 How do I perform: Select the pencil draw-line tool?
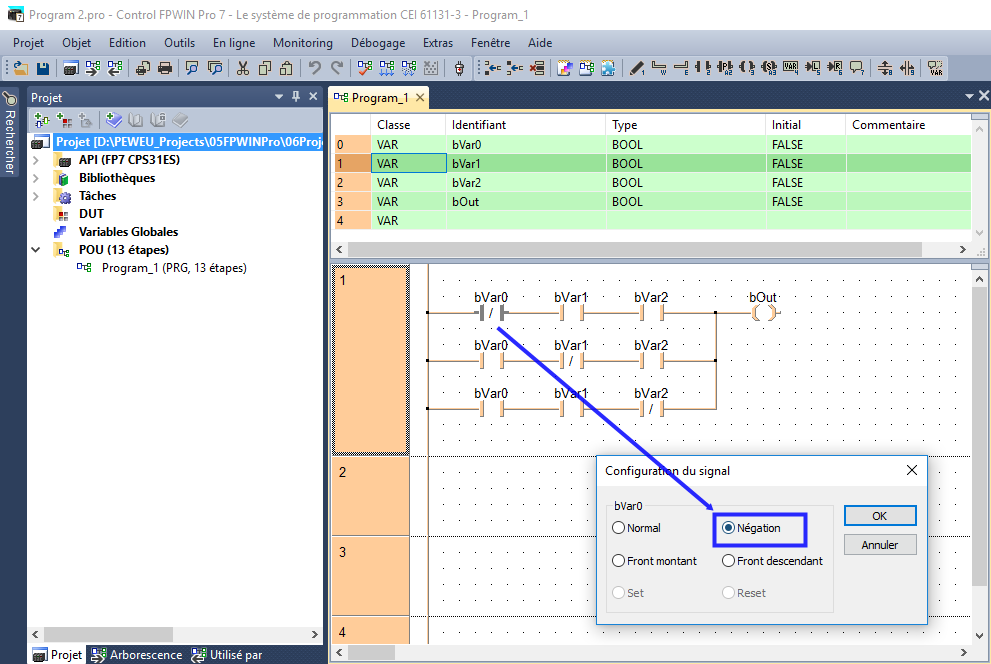point(637,68)
